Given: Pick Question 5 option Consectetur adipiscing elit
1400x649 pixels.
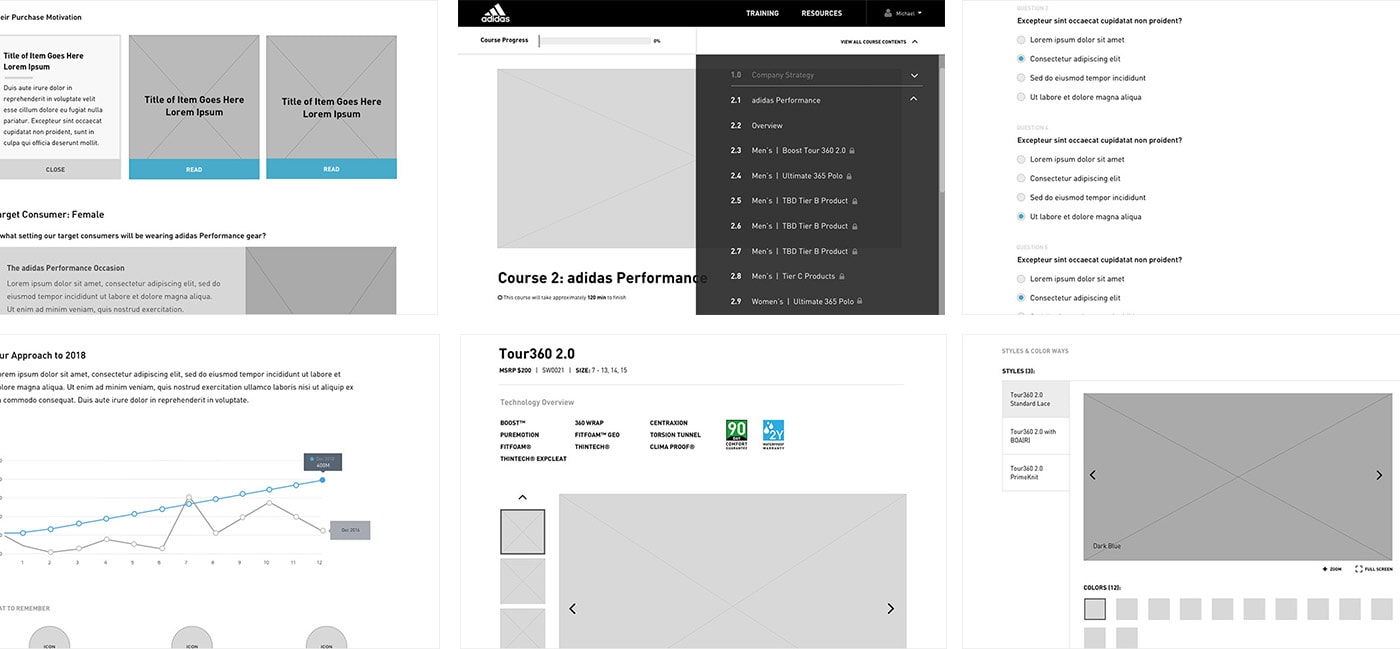Looking at the screenshot, I should coord(1021,298).
